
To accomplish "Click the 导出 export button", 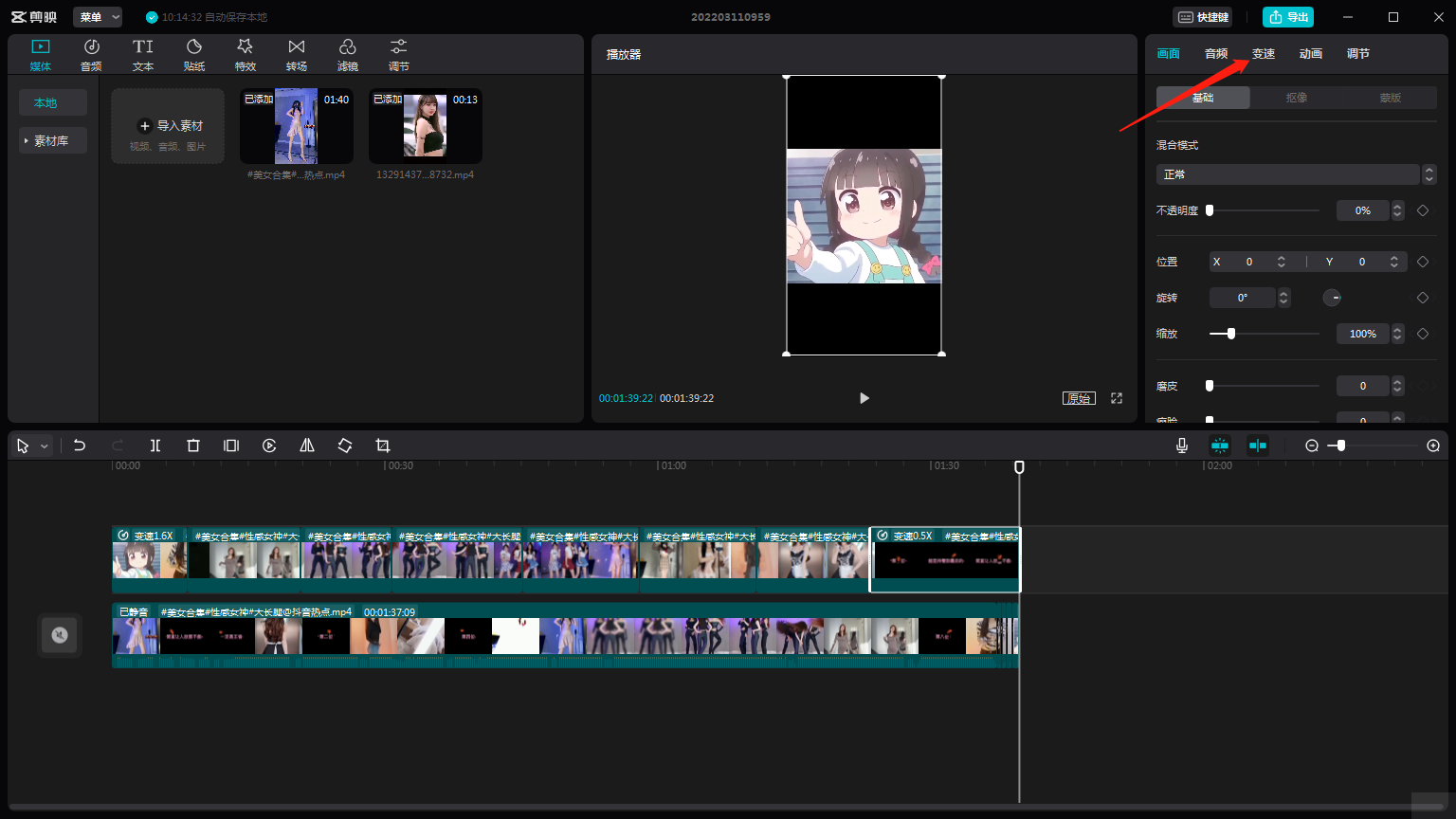I will pyautogui.click(x=1287, y=17).
